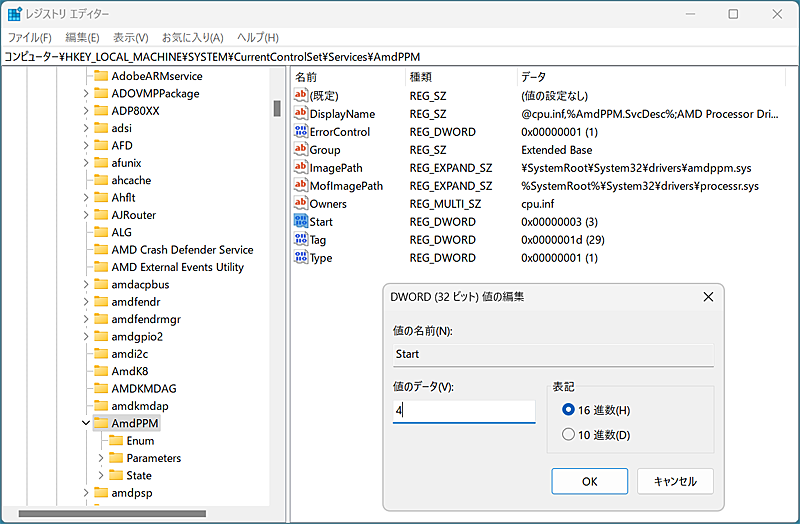Click the AdobeARMservice folder icon
This screenshot has width=800, height=524.
point(101,76)
